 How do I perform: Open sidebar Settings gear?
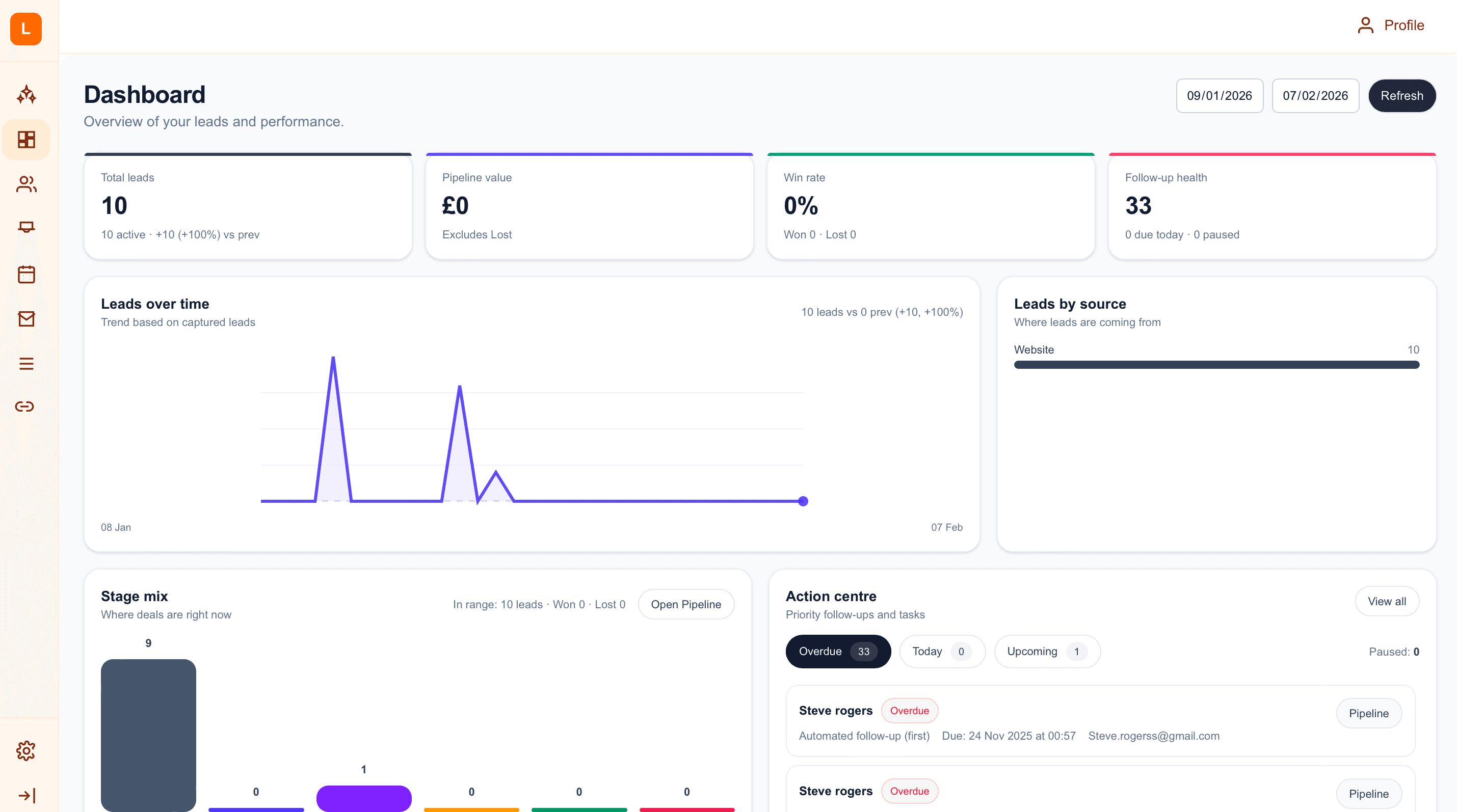click(x=26, y=750)
